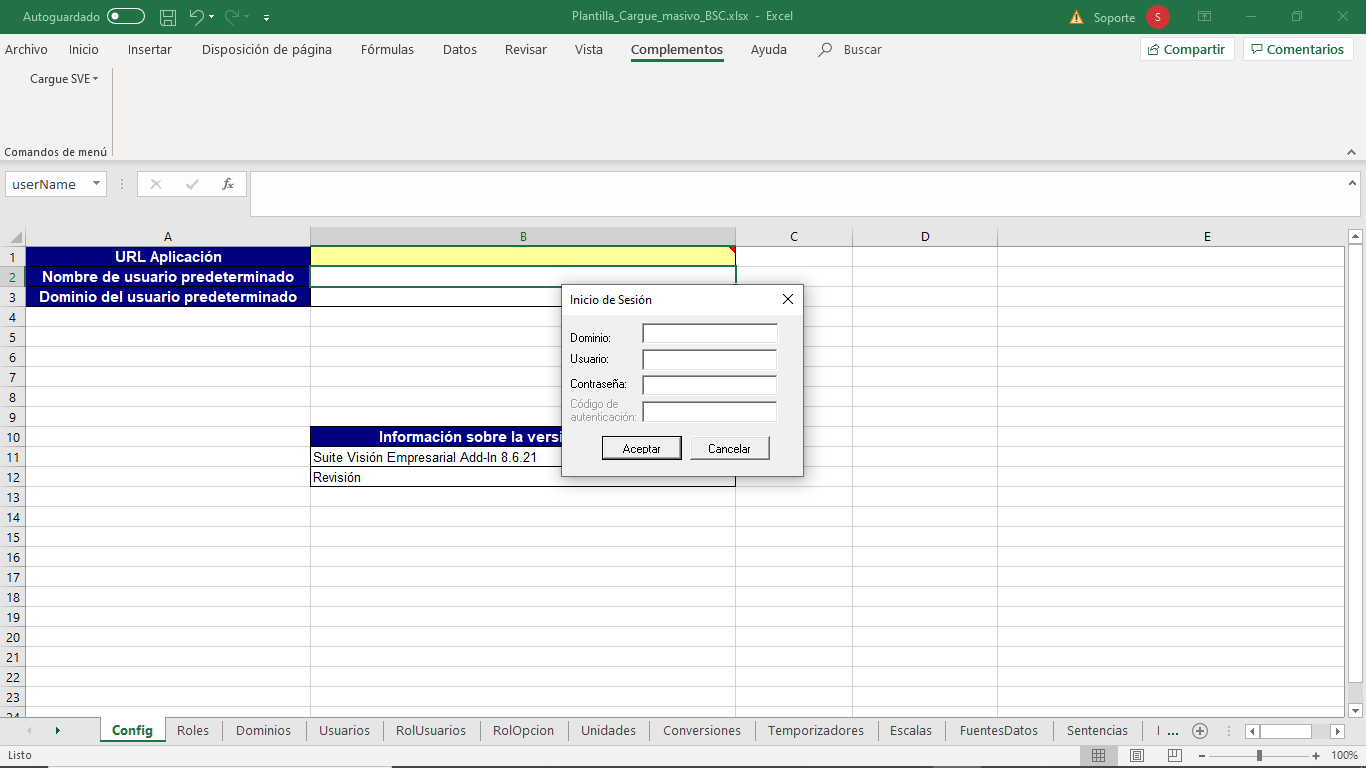Click the Save icon in title bar
The height and width of the screenshot is (768, 1366).
coord(168,17)
